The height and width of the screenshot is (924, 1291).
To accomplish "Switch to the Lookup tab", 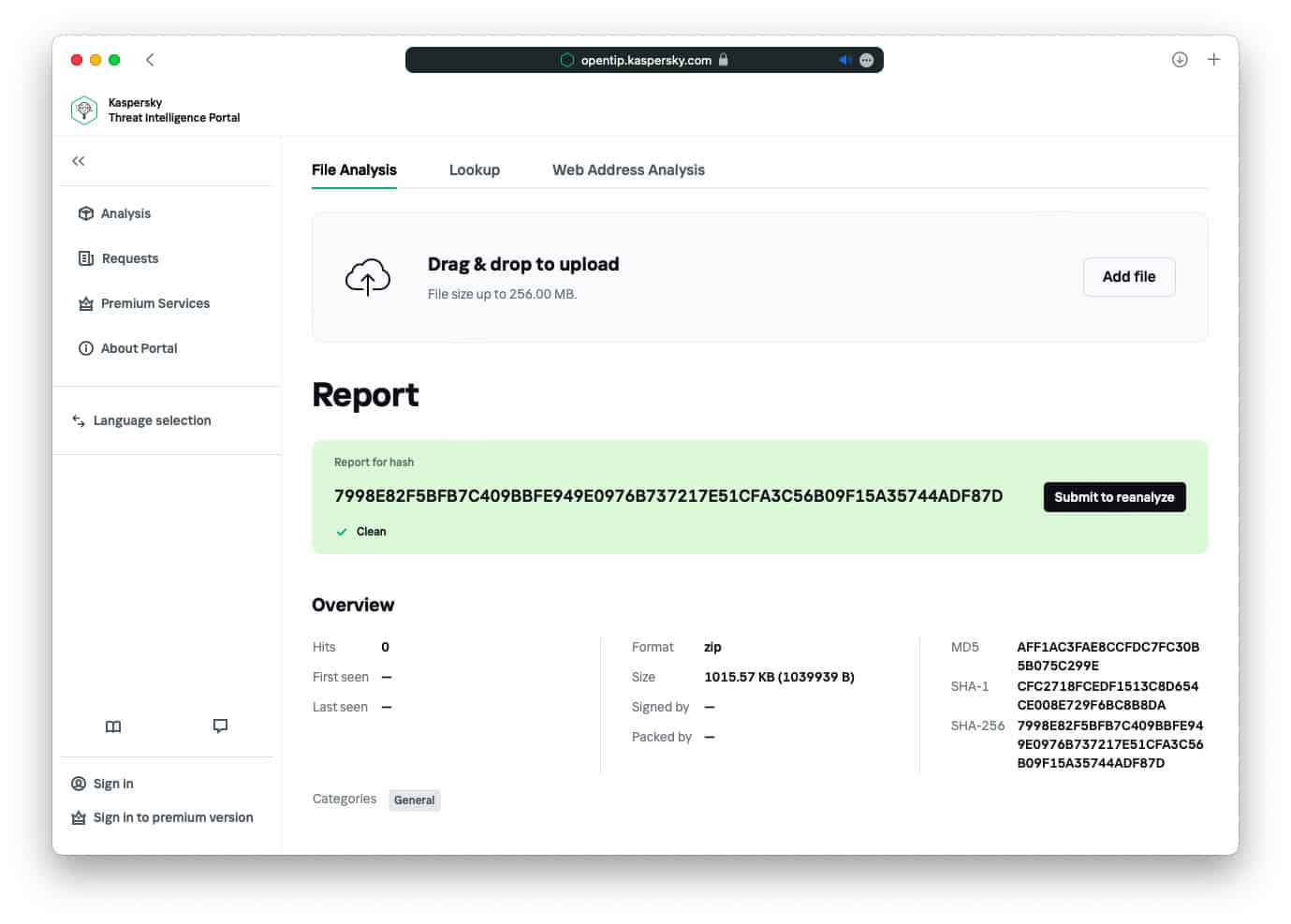I will point(474,170).
